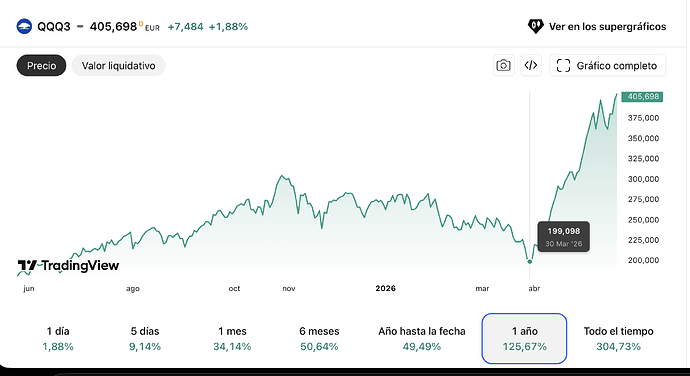Click the mar time axis label

coord(482,288)
